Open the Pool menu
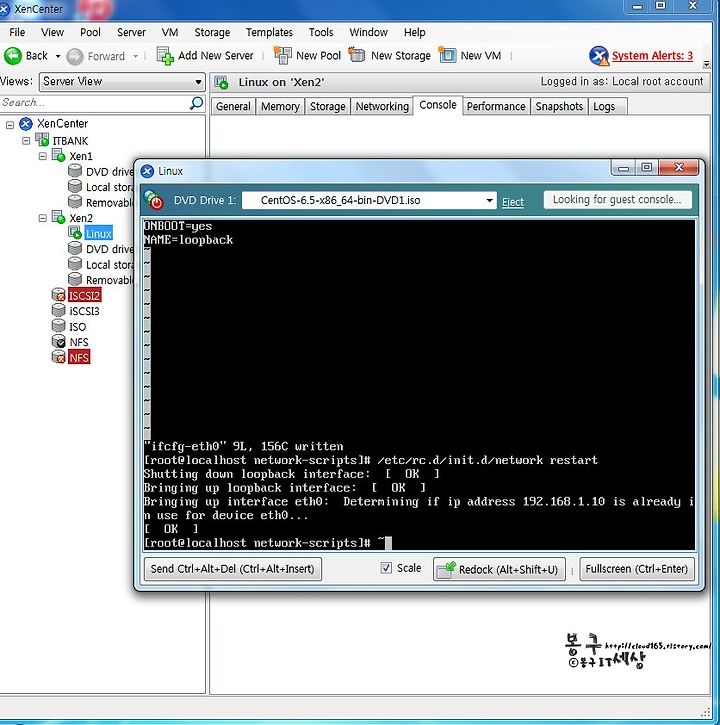The image size is (720, 725). [x=90, y=32]
